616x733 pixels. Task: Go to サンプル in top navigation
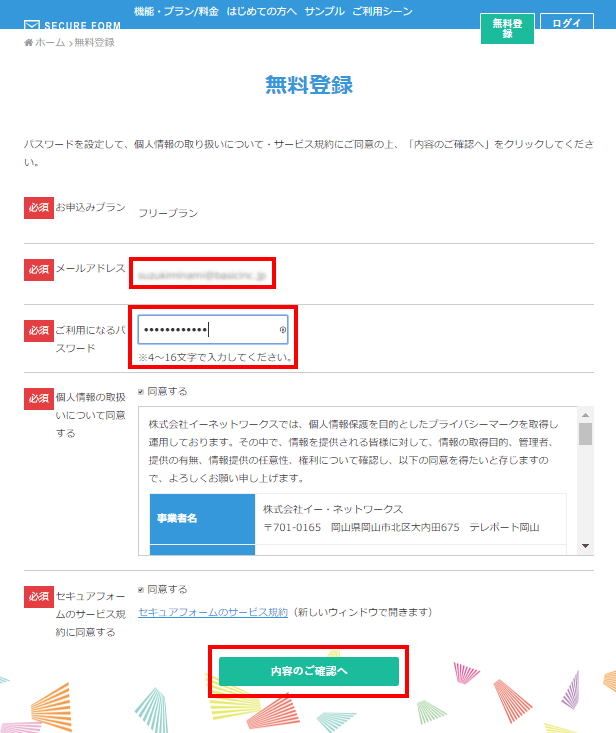tap(324, 13)
